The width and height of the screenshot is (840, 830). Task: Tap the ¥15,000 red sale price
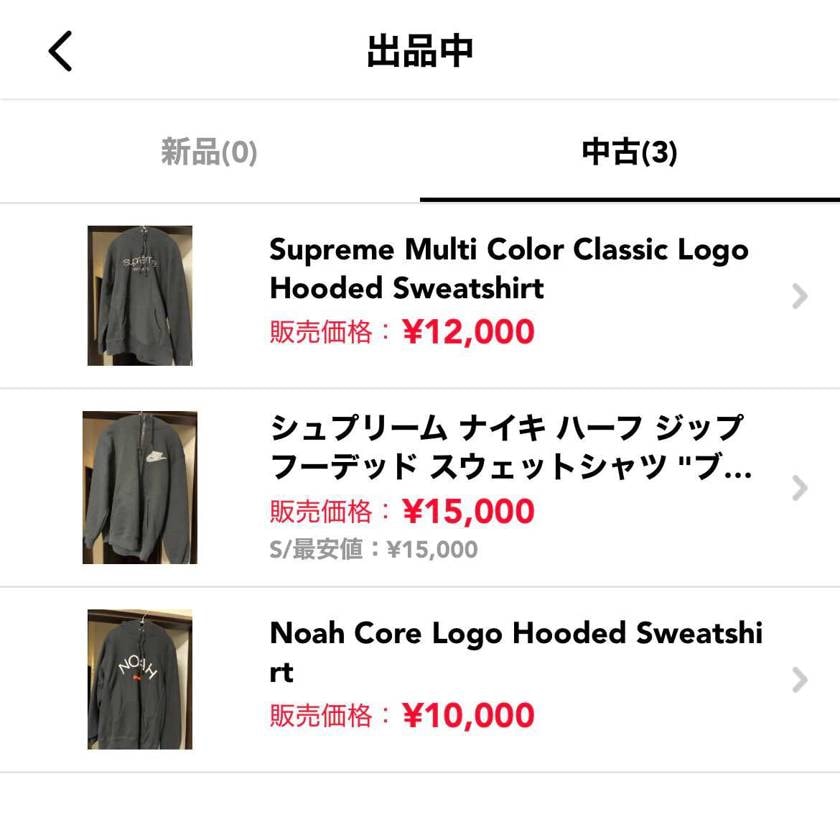469,511
